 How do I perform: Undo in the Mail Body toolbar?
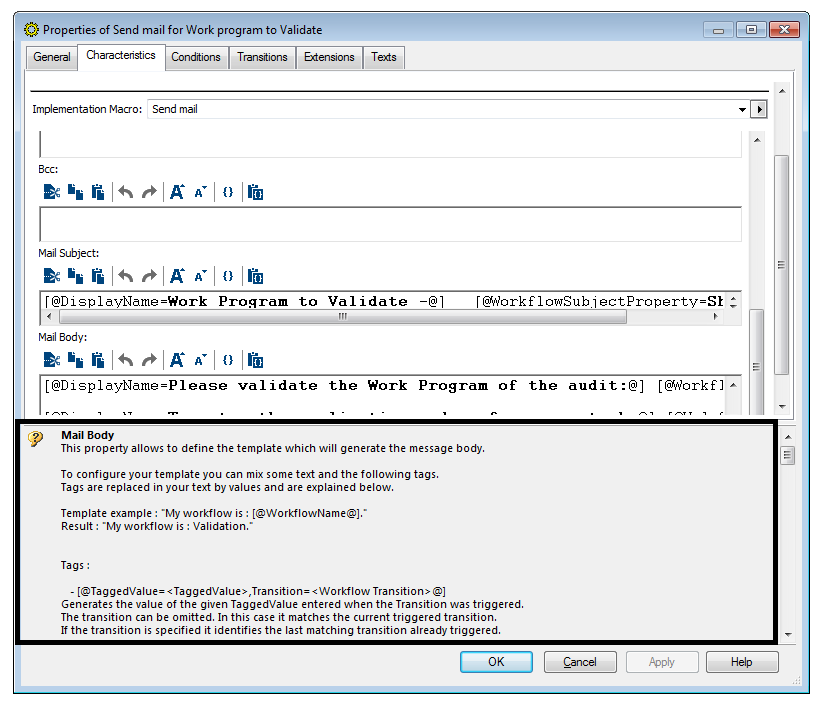pyautogui.click(x=126, y=360)
